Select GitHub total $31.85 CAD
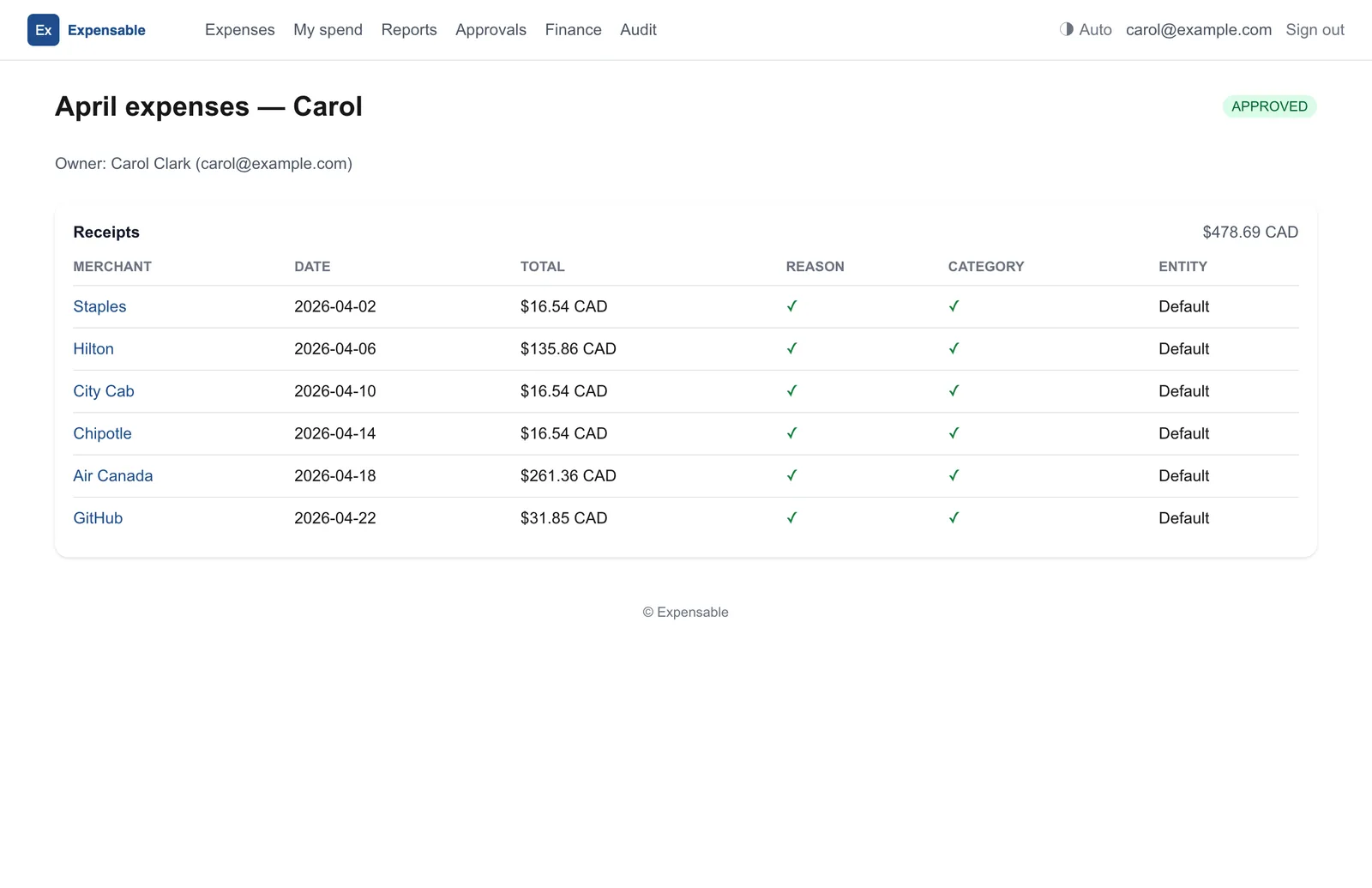 click(564, 518)
